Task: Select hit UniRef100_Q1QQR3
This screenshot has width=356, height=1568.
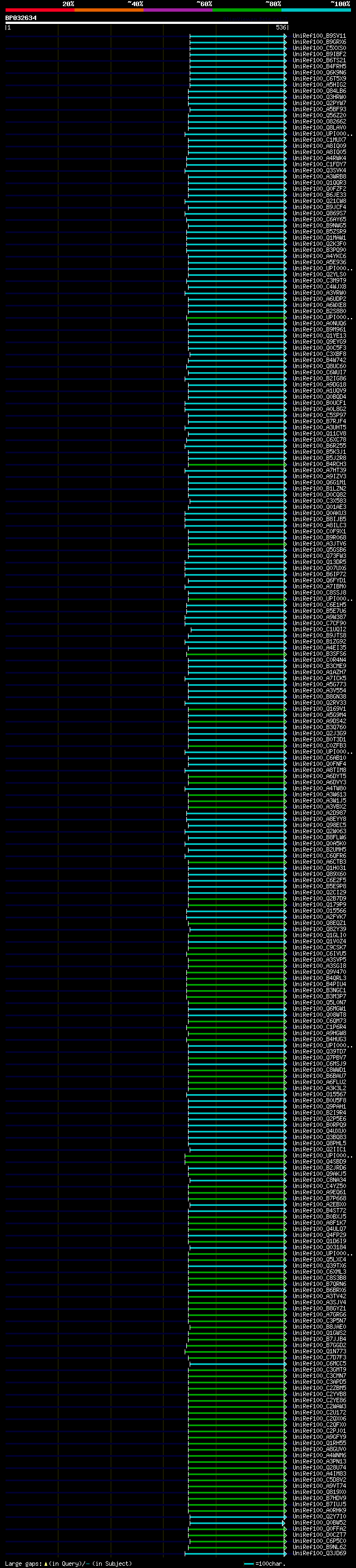Action: pyautogui.click(x=319, y=182)
